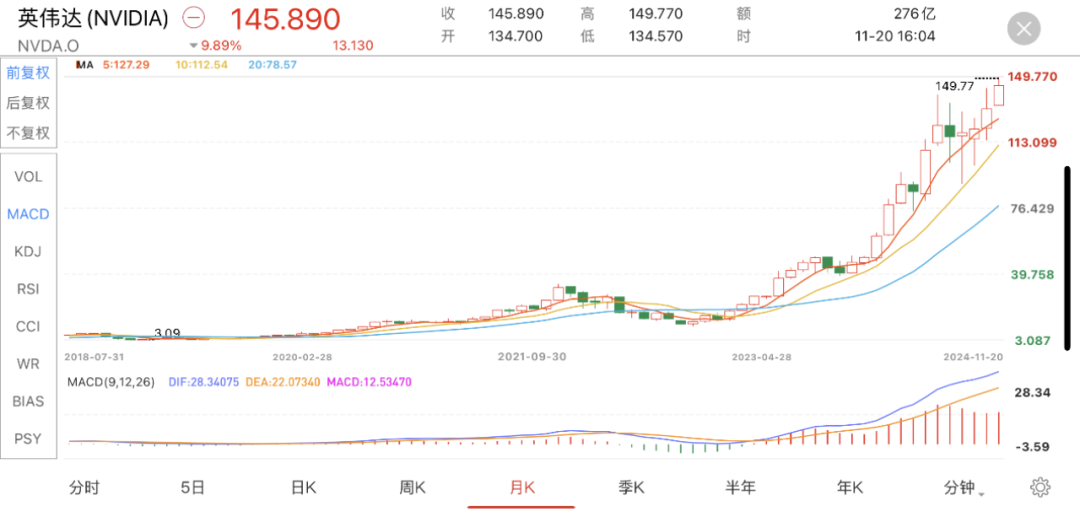
Task: Click the 2020-02-28 date label
Action: 302,357
